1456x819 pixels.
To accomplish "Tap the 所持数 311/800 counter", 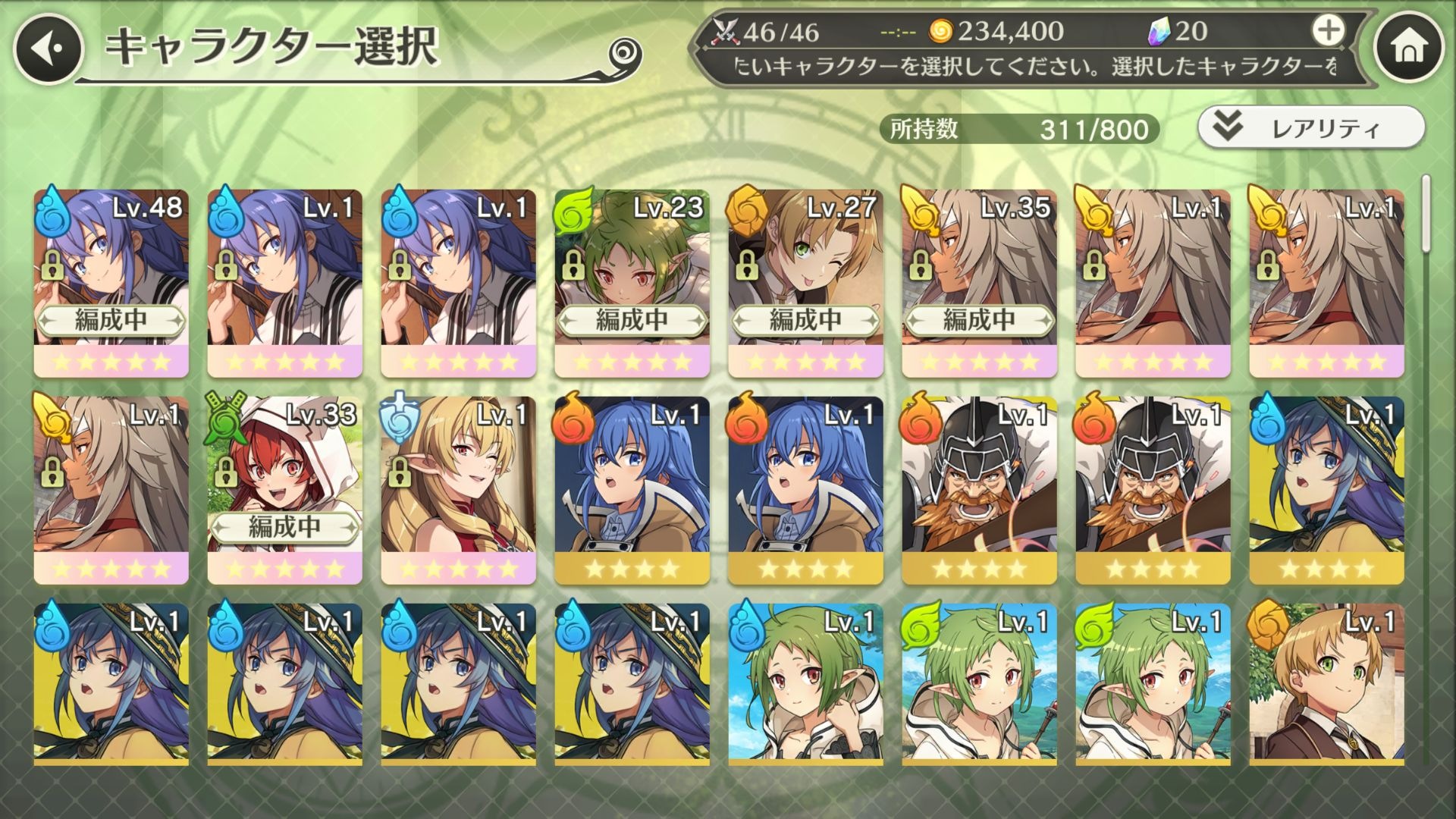I will [1019, 129].
